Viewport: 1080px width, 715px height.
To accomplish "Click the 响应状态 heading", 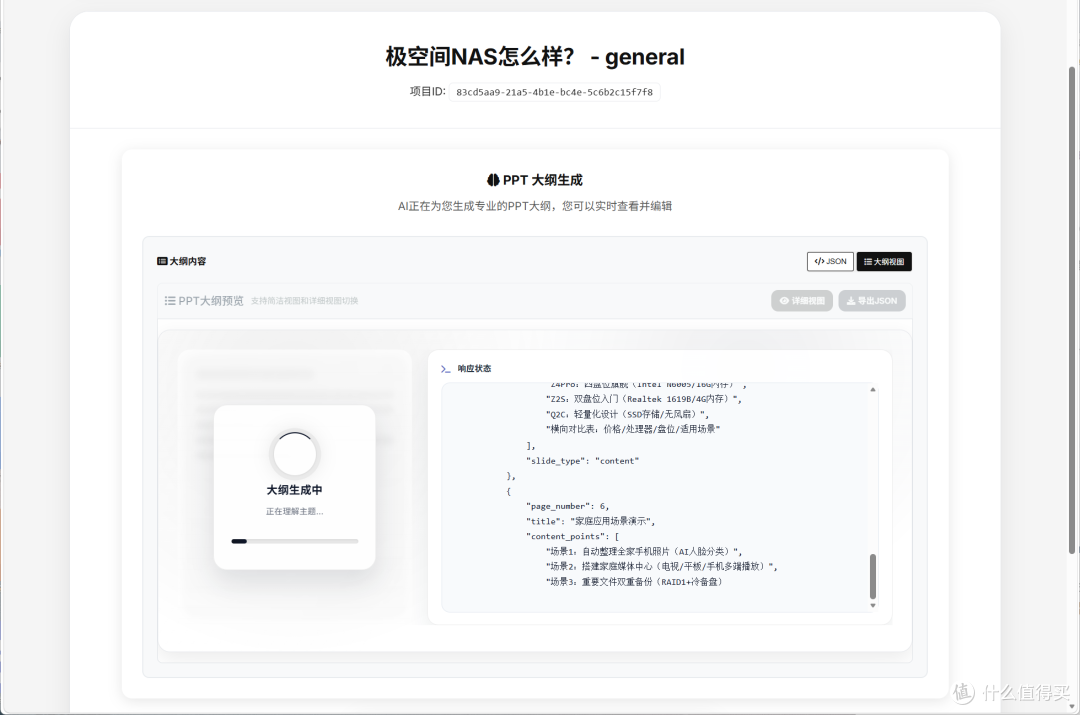I will [x=475, y=369].
